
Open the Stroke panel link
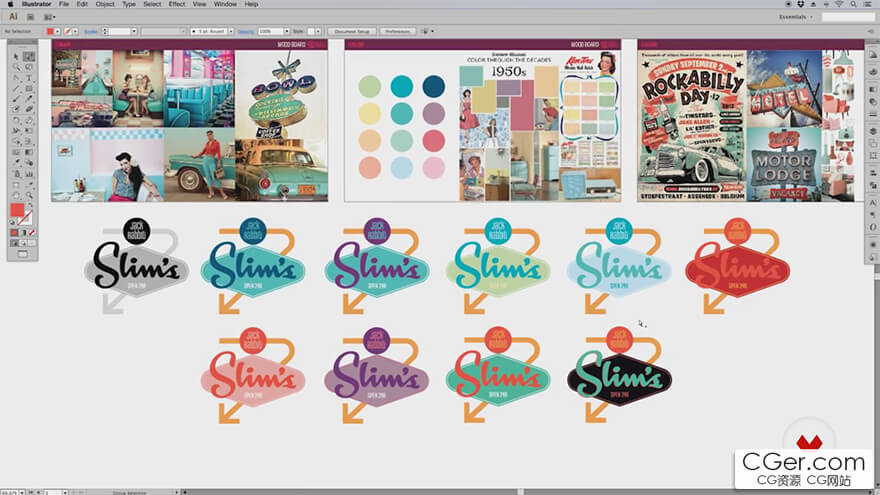(x=90, y=31)
